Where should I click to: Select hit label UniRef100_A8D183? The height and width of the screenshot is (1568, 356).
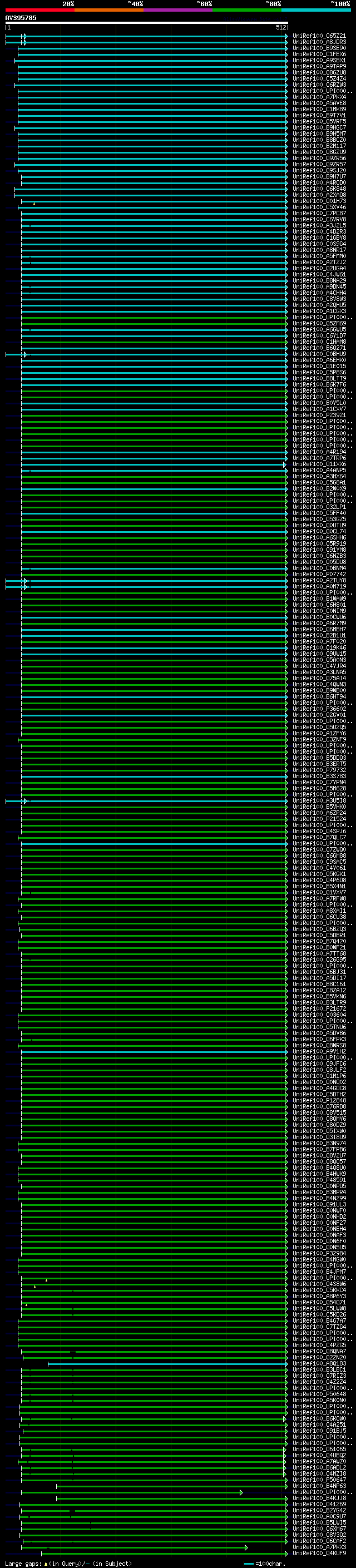(x=319, y=1363)
